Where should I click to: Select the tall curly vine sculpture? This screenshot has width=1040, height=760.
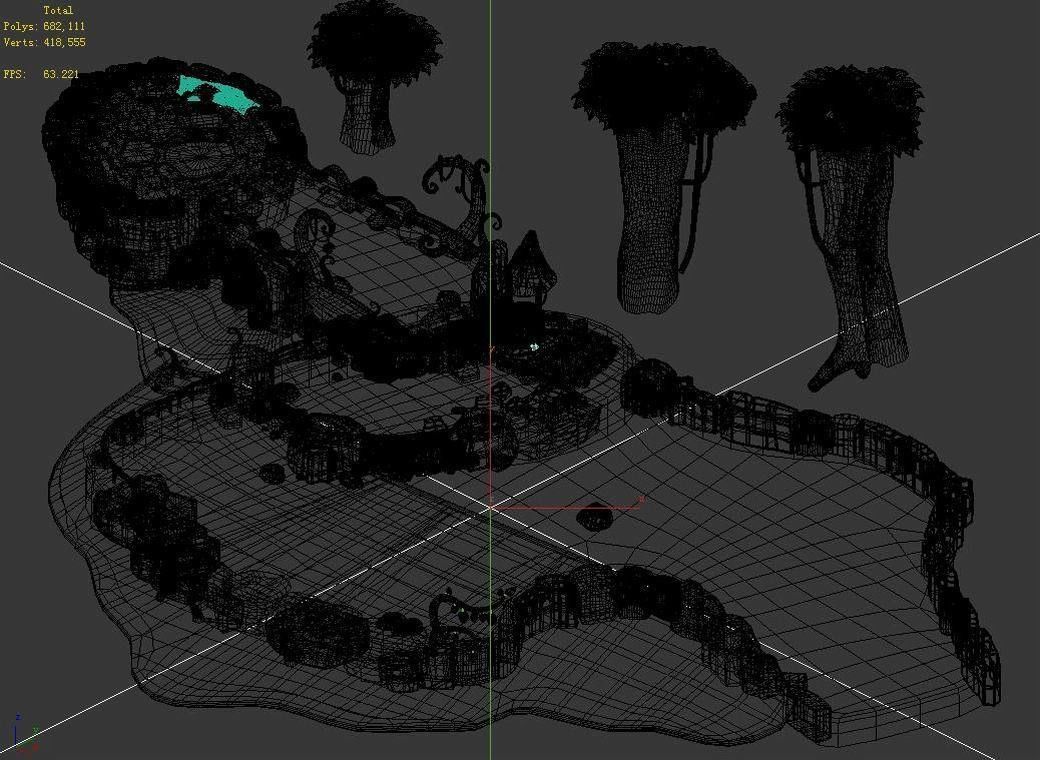coord(464,199)
